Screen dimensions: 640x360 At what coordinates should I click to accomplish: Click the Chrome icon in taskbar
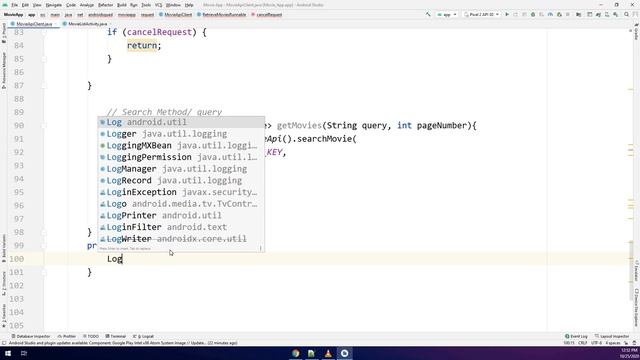[296, 353]
